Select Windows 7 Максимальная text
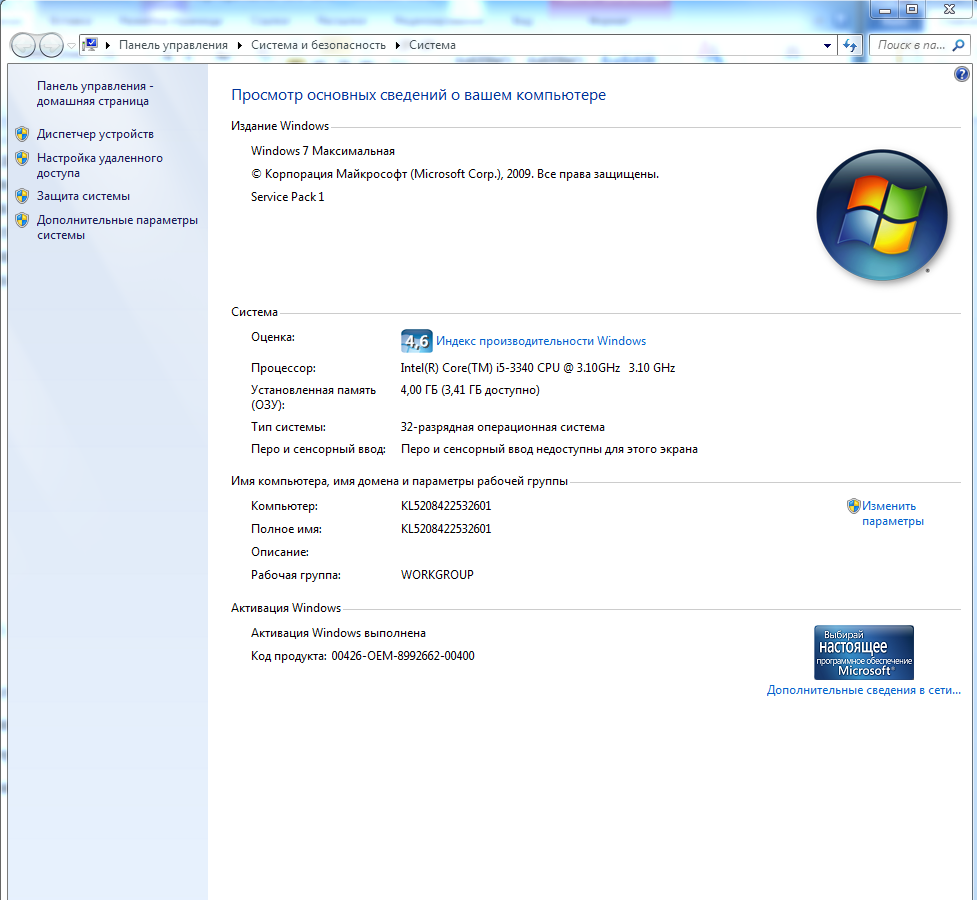The image size is (977, 900). coord(323,151)
